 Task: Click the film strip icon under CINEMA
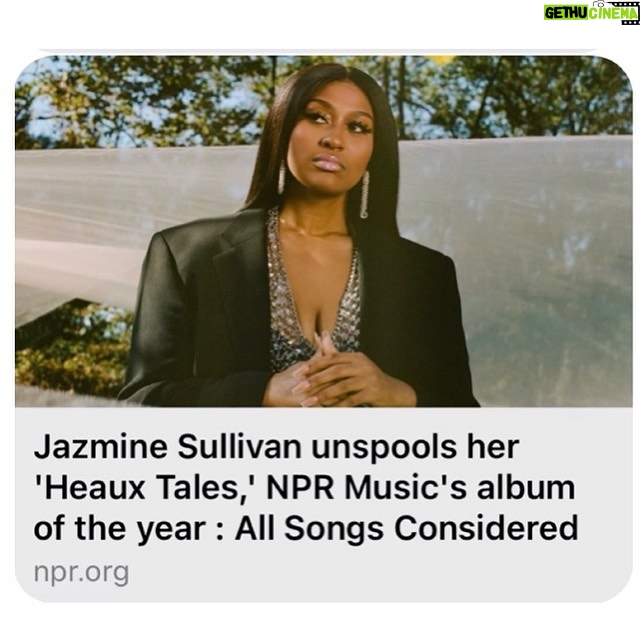pyautogui.click(x=630, y=22)
